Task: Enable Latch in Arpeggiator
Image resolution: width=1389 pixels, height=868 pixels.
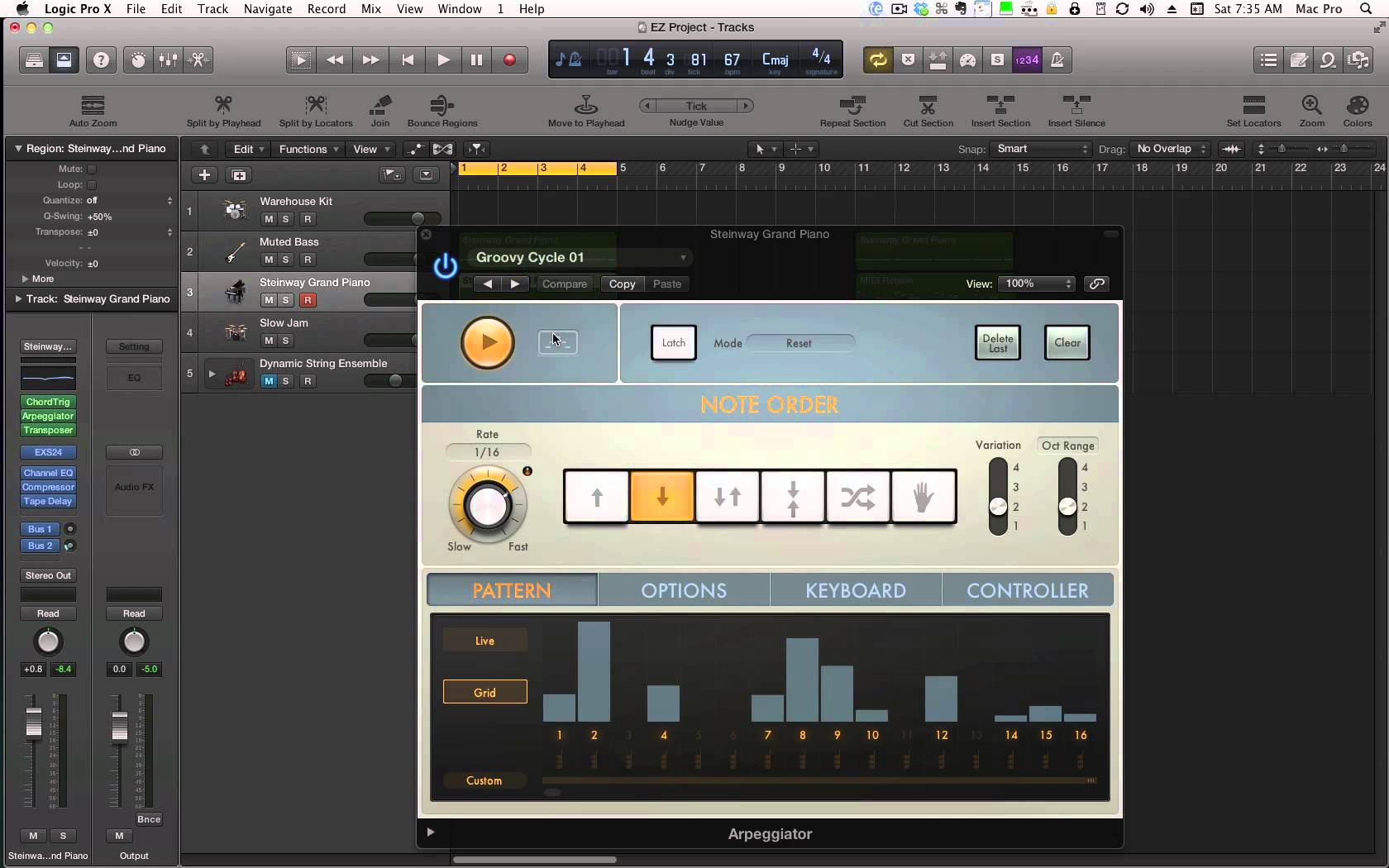Action: click(x=674, y=342)
